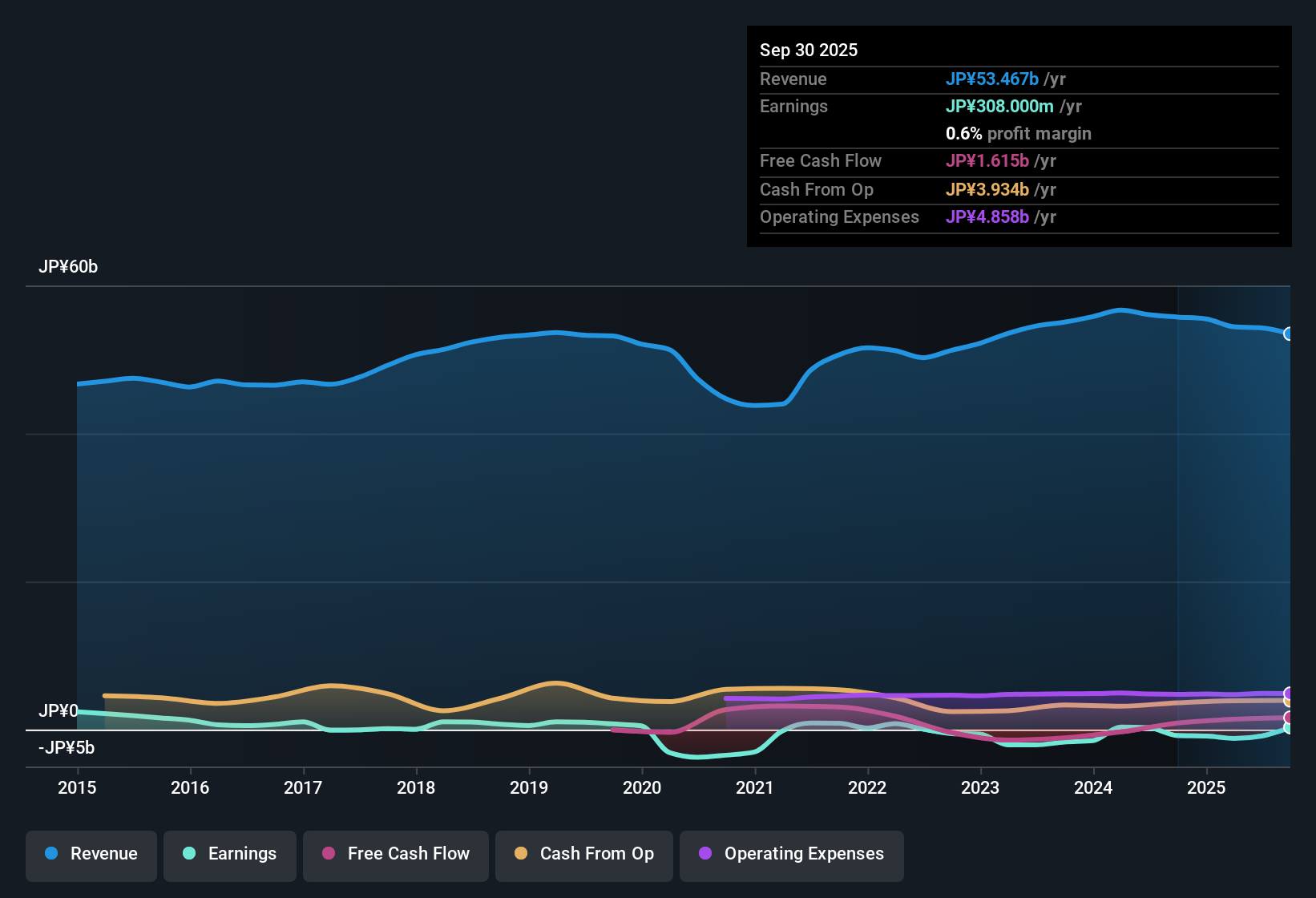Click the blue Revenue legend dot icon
Viewport: 1316px width, 898px height.
50,854
